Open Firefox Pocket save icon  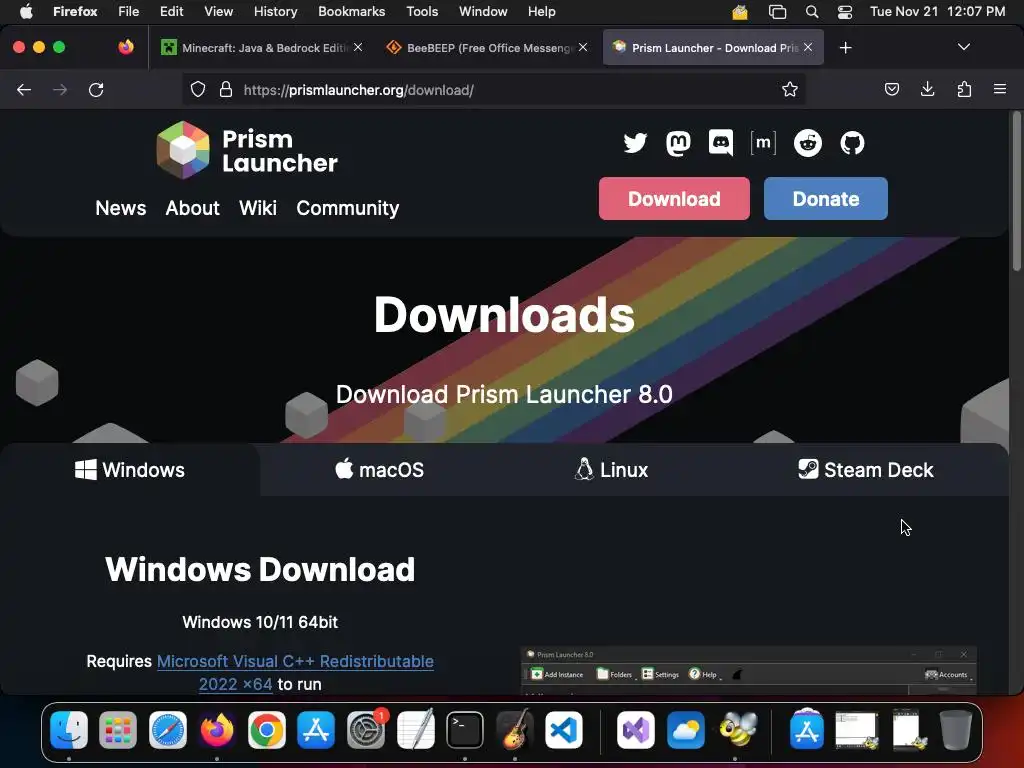(891, 89)
